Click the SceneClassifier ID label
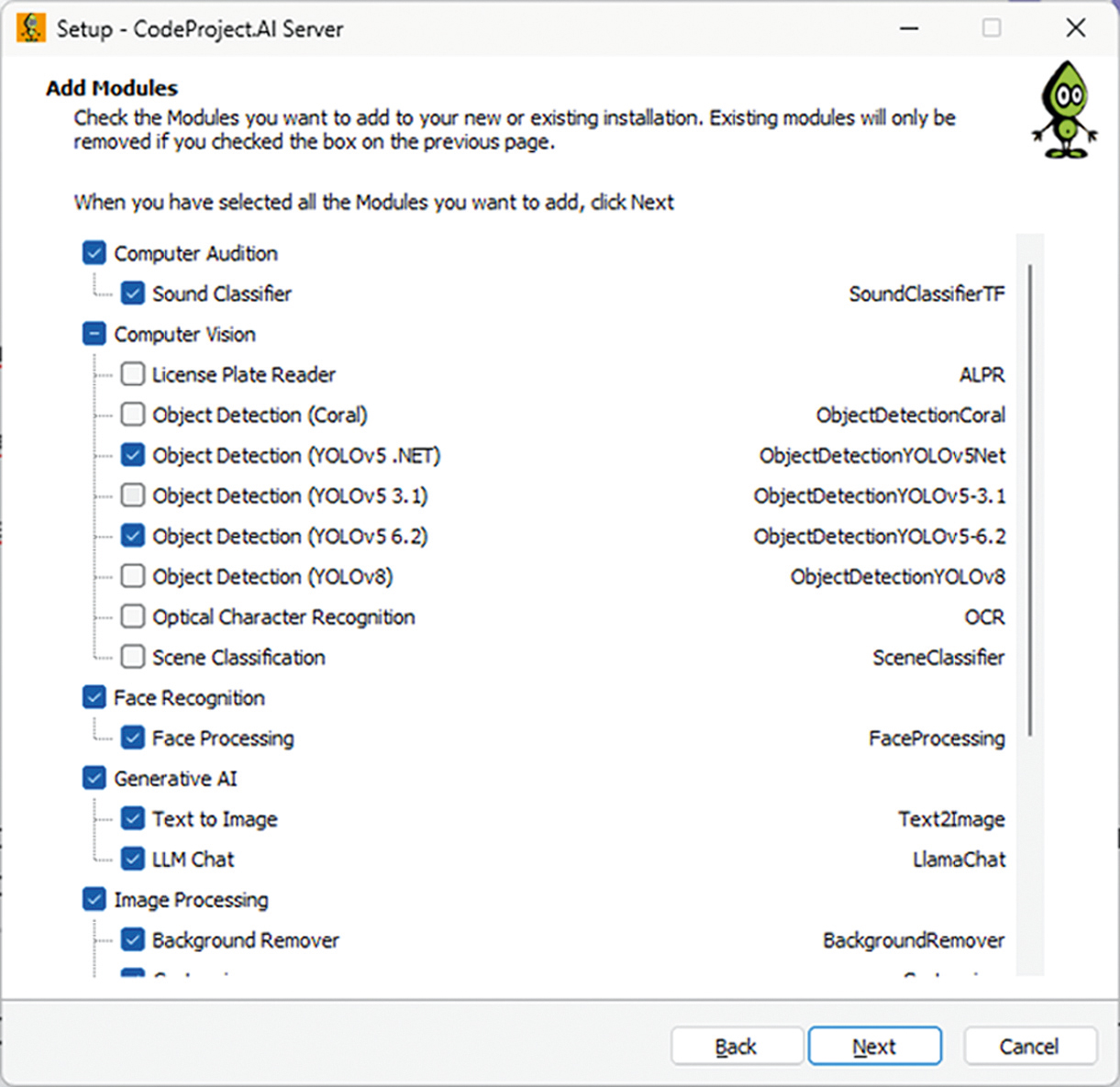Viewport: 1120px width, 1087px height. click(x=938, y=658)
